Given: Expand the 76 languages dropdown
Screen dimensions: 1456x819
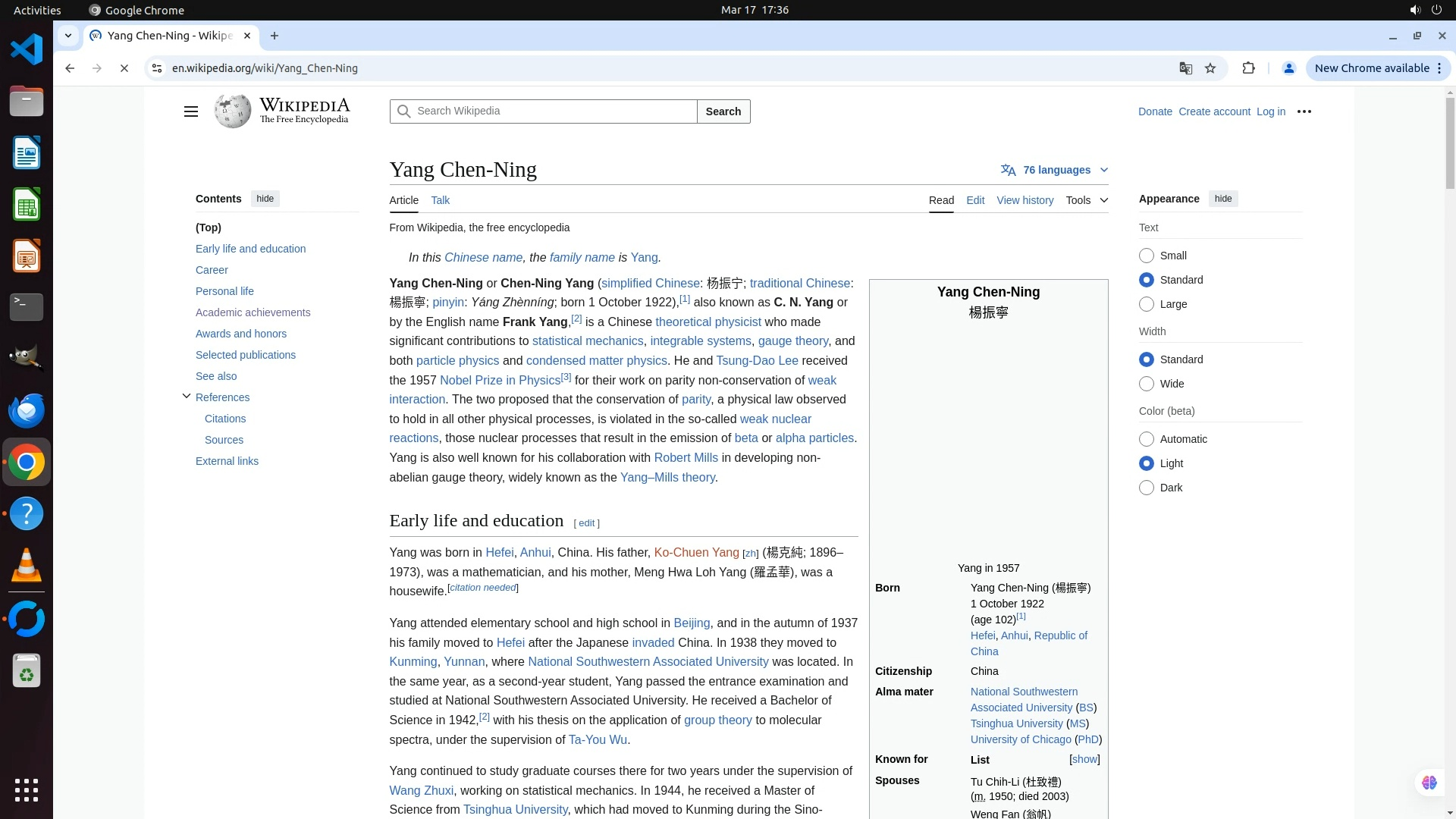Looking at the screenshot, I should click(1055, 170).
